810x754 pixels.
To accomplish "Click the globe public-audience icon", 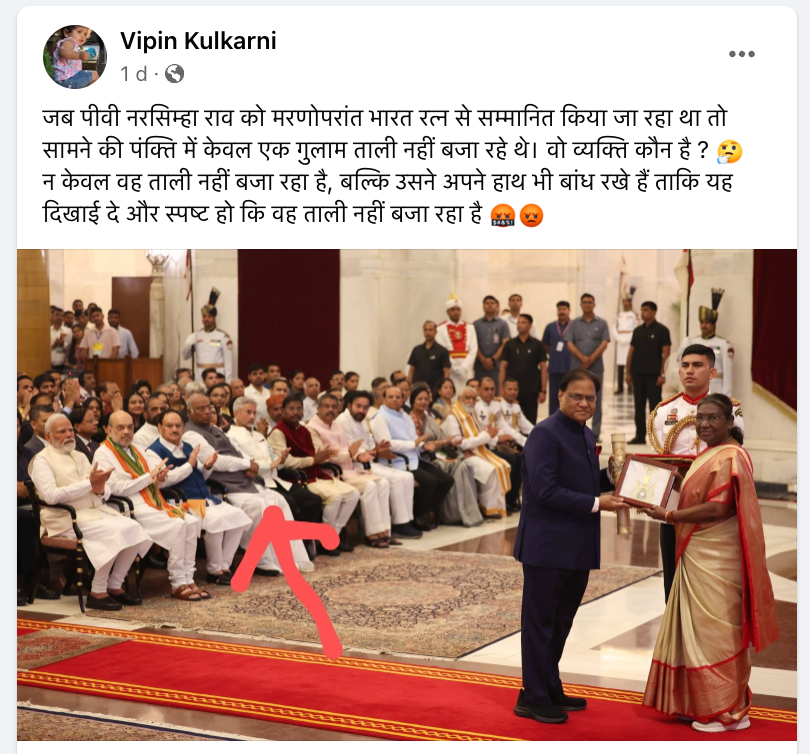I will pyautogui.click(x=175, y=74).
